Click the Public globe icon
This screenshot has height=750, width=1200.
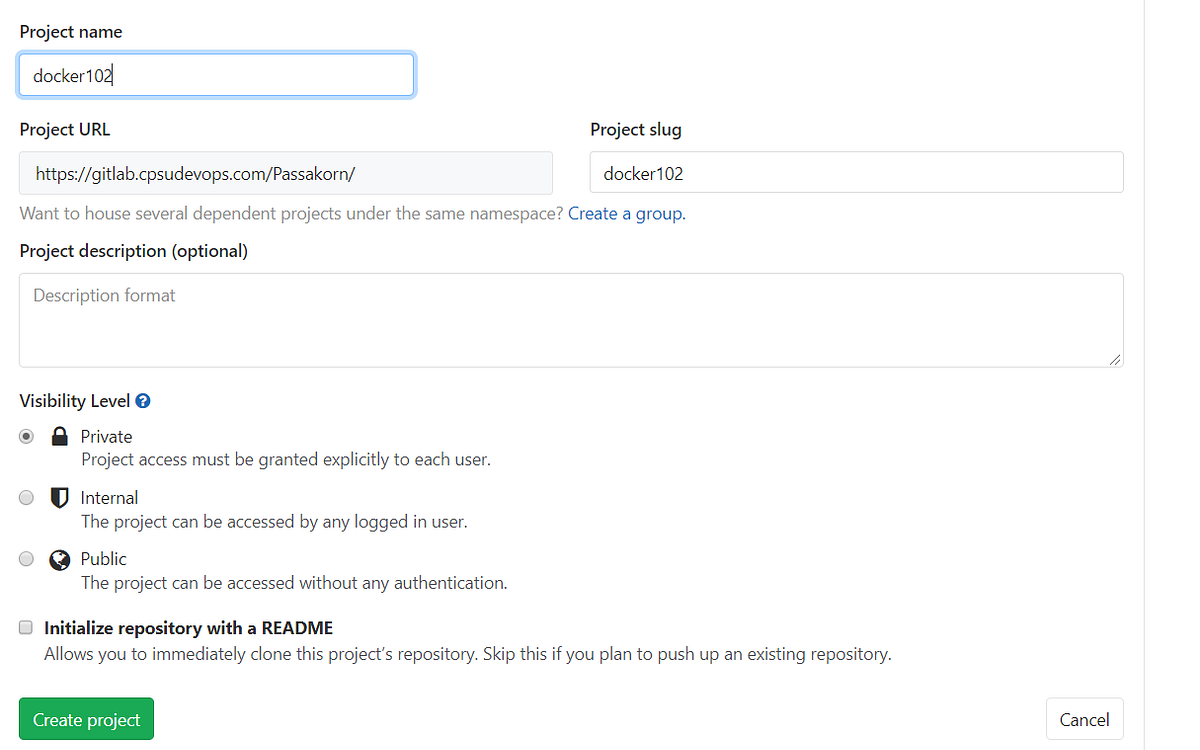click(x=59, y=558)
